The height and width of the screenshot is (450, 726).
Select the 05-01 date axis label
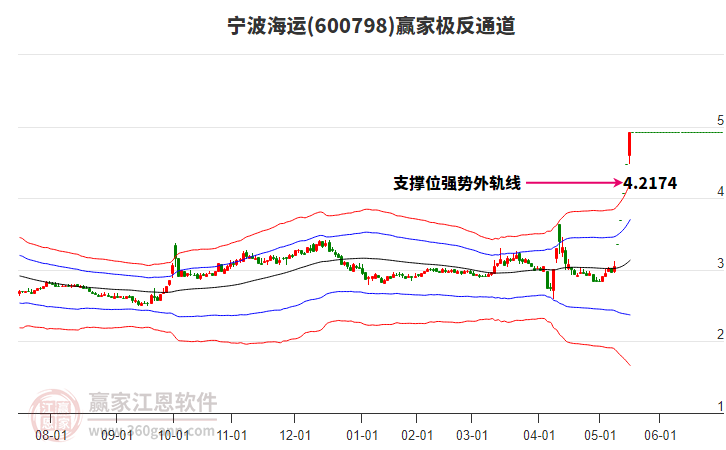[x=600, y=436]
